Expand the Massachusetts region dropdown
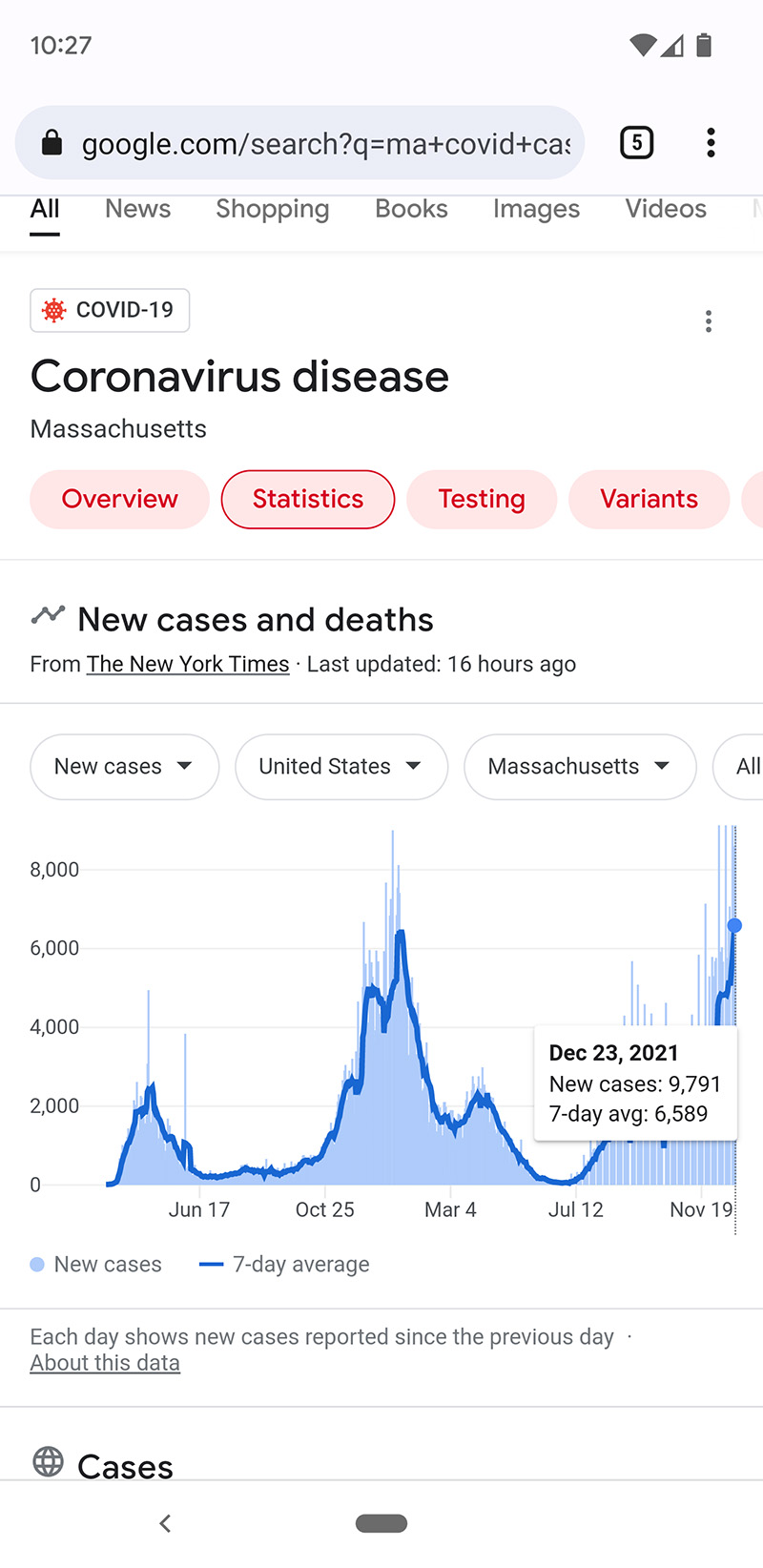The width and height of the screenshot is (763, 1568). [x=579, y=767]
